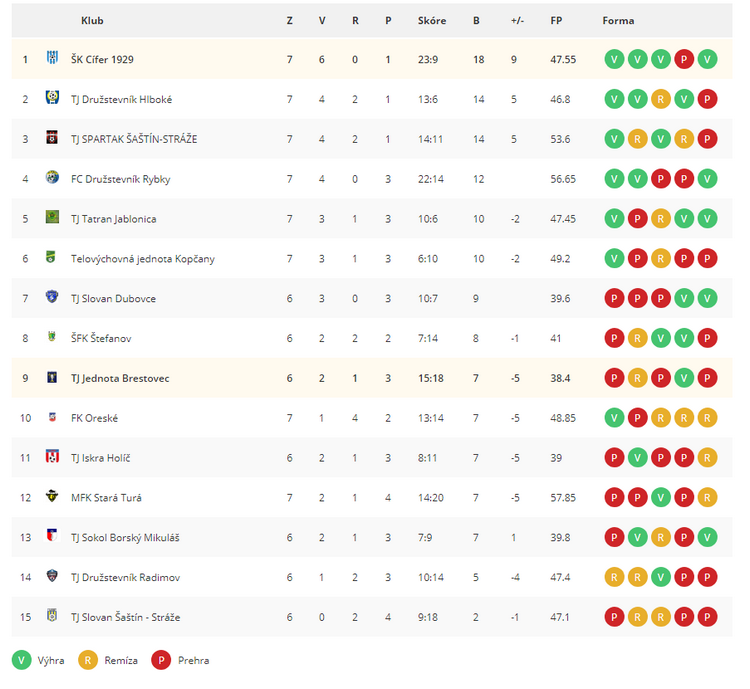
Task: Click MFK Stará Turá club logo
Action: (52, 496)
